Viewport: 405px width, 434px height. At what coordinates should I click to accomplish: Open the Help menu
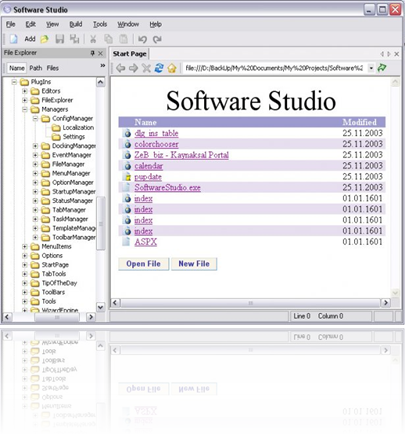[155, 24]
